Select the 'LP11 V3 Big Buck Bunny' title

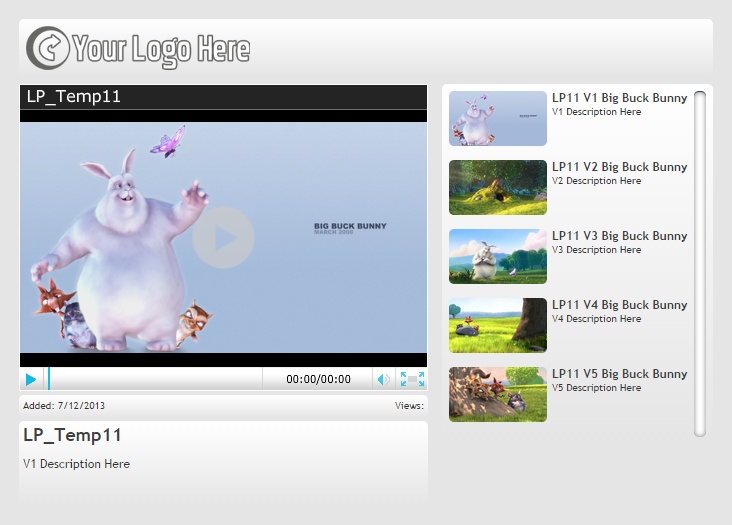pyautogui.click(x=619, y=236)
